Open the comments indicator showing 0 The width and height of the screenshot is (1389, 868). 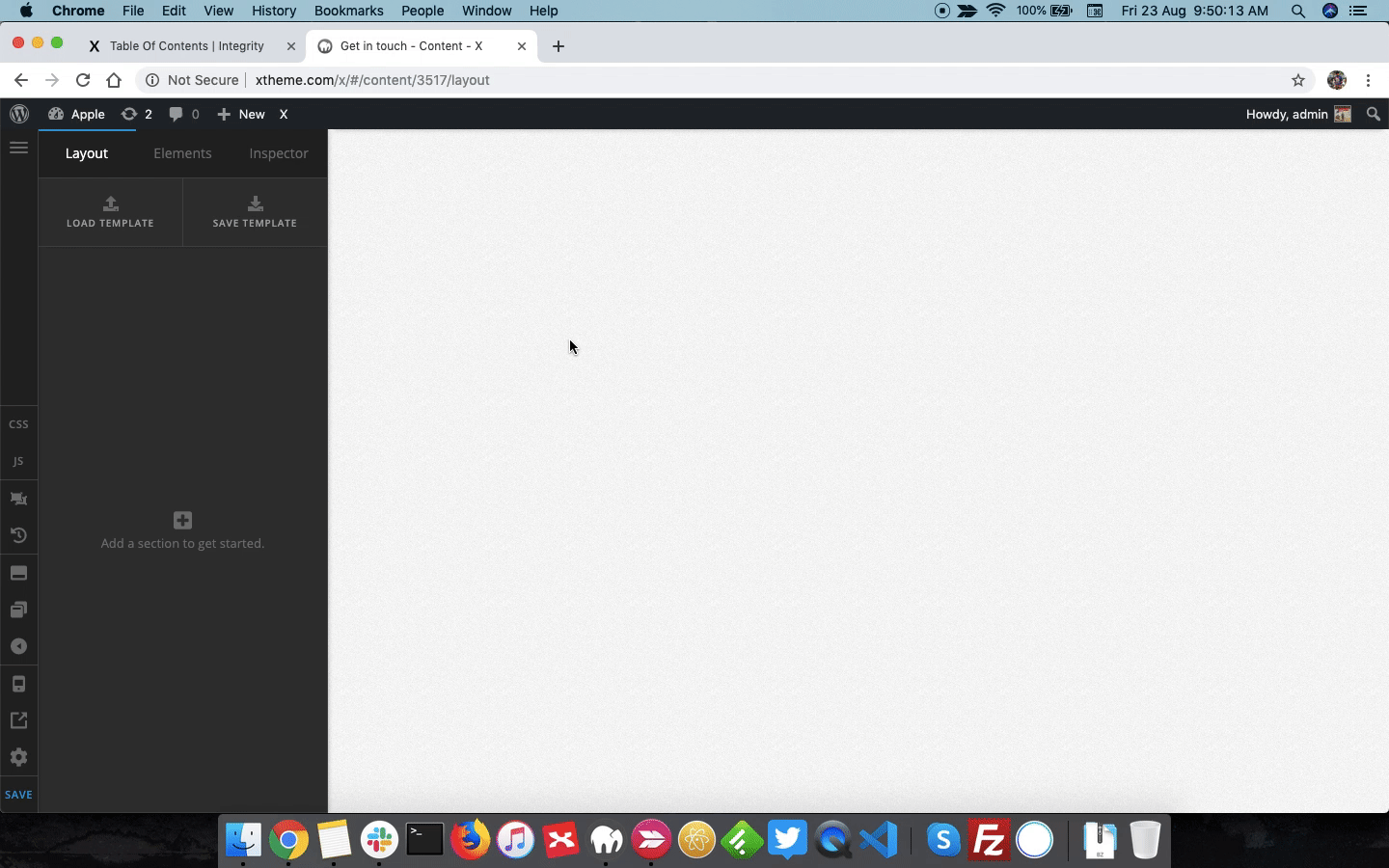(x=184, y=114)
